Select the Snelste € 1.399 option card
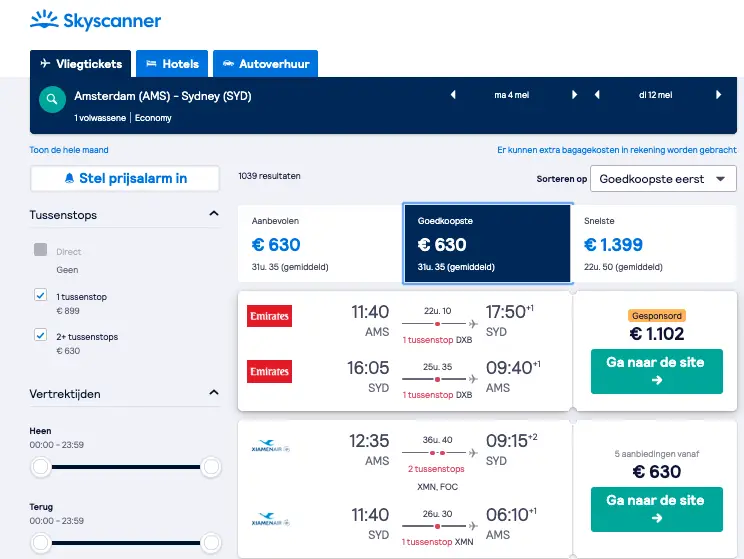Image resolution: width=744 pixels, height=559 pixels. click(x=654, y=244)
